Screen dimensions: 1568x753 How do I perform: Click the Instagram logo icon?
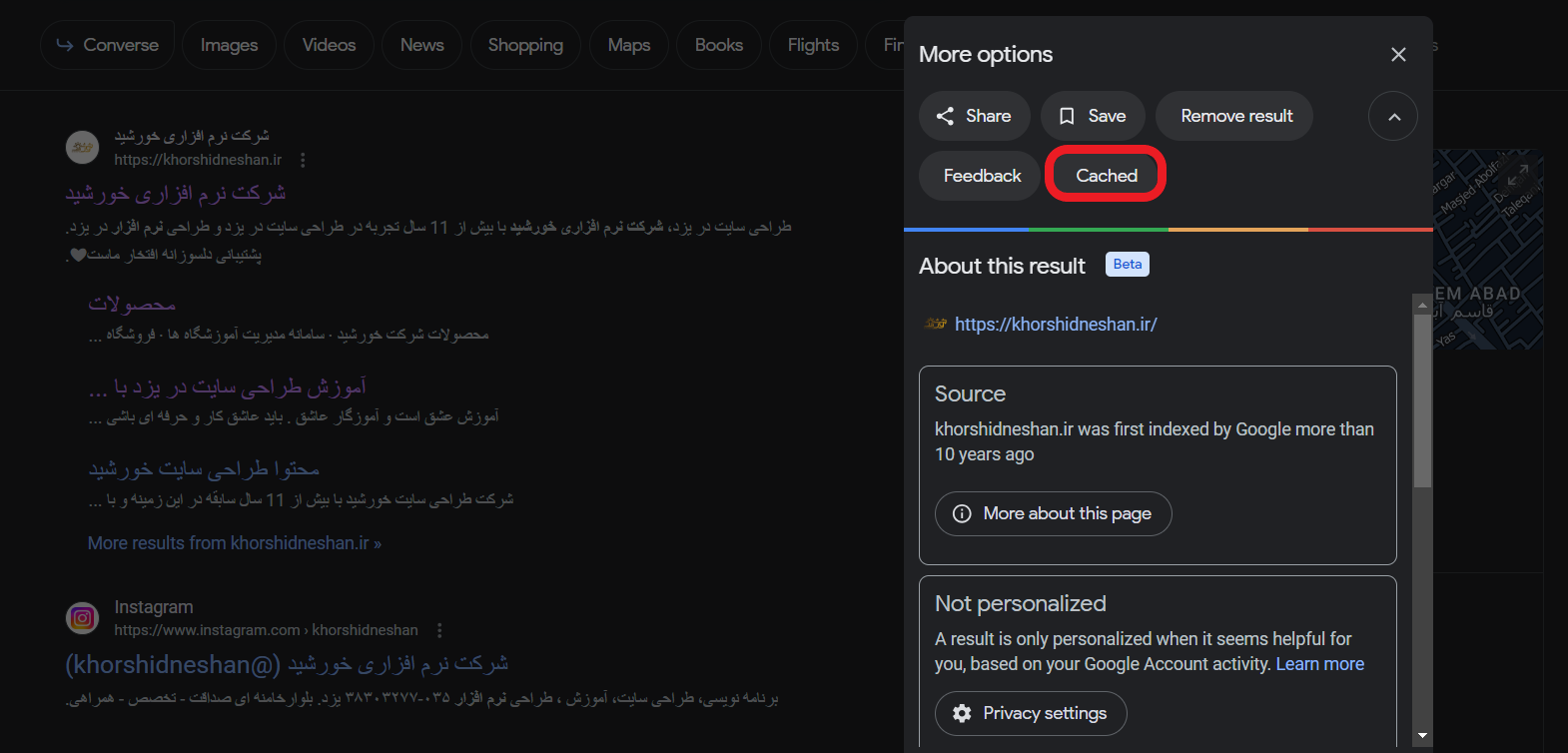coord(83,618)
